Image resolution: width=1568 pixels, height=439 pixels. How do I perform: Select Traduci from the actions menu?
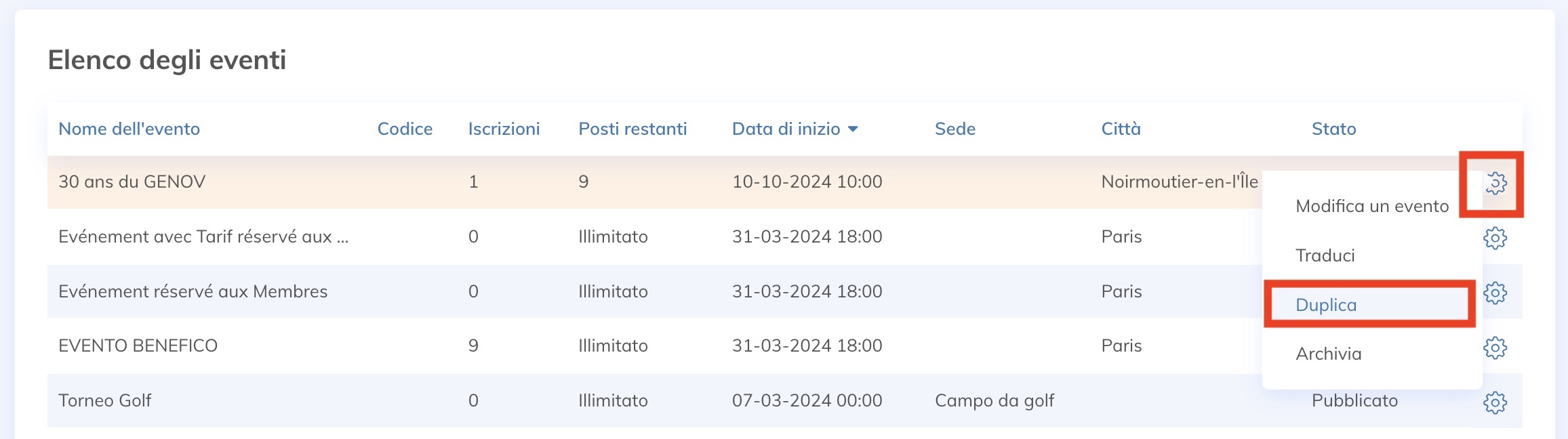coord(1325,255)
